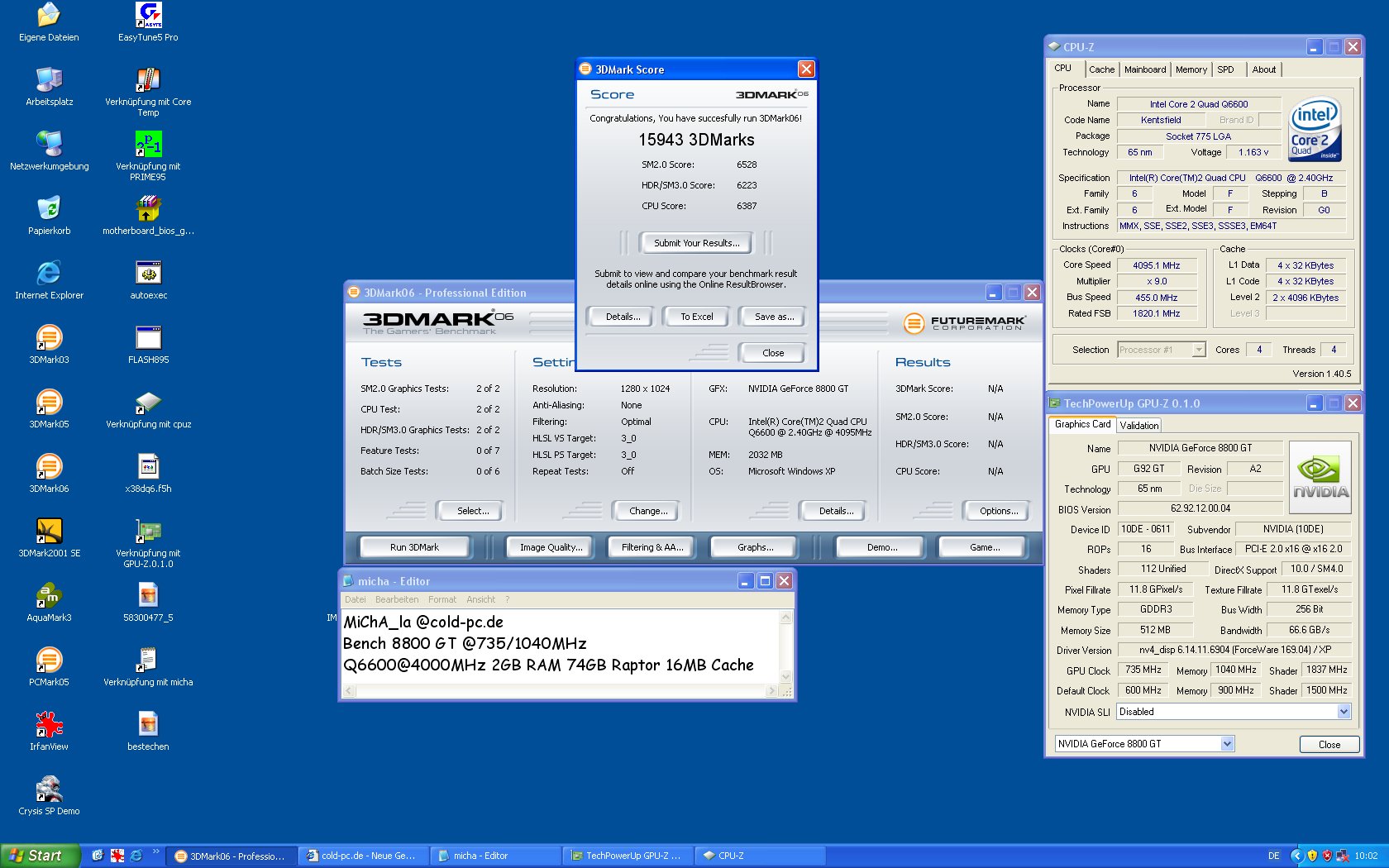This screenshot has width=1389, height=868.
Task: Click Submit Your Results button
Action: pyautogui.click(x=697, y=243)
